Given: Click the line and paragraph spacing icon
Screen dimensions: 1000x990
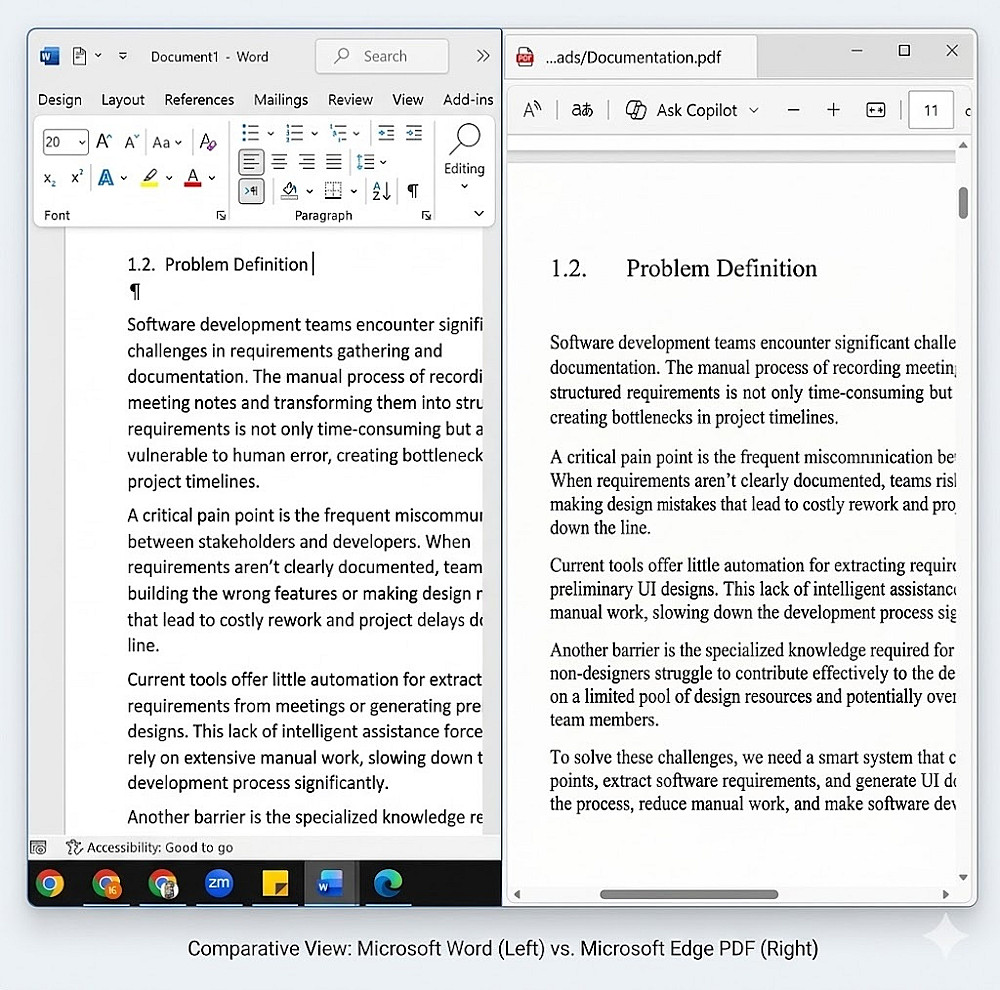Looking at the screenshot, I should click(x=365, y=162).
